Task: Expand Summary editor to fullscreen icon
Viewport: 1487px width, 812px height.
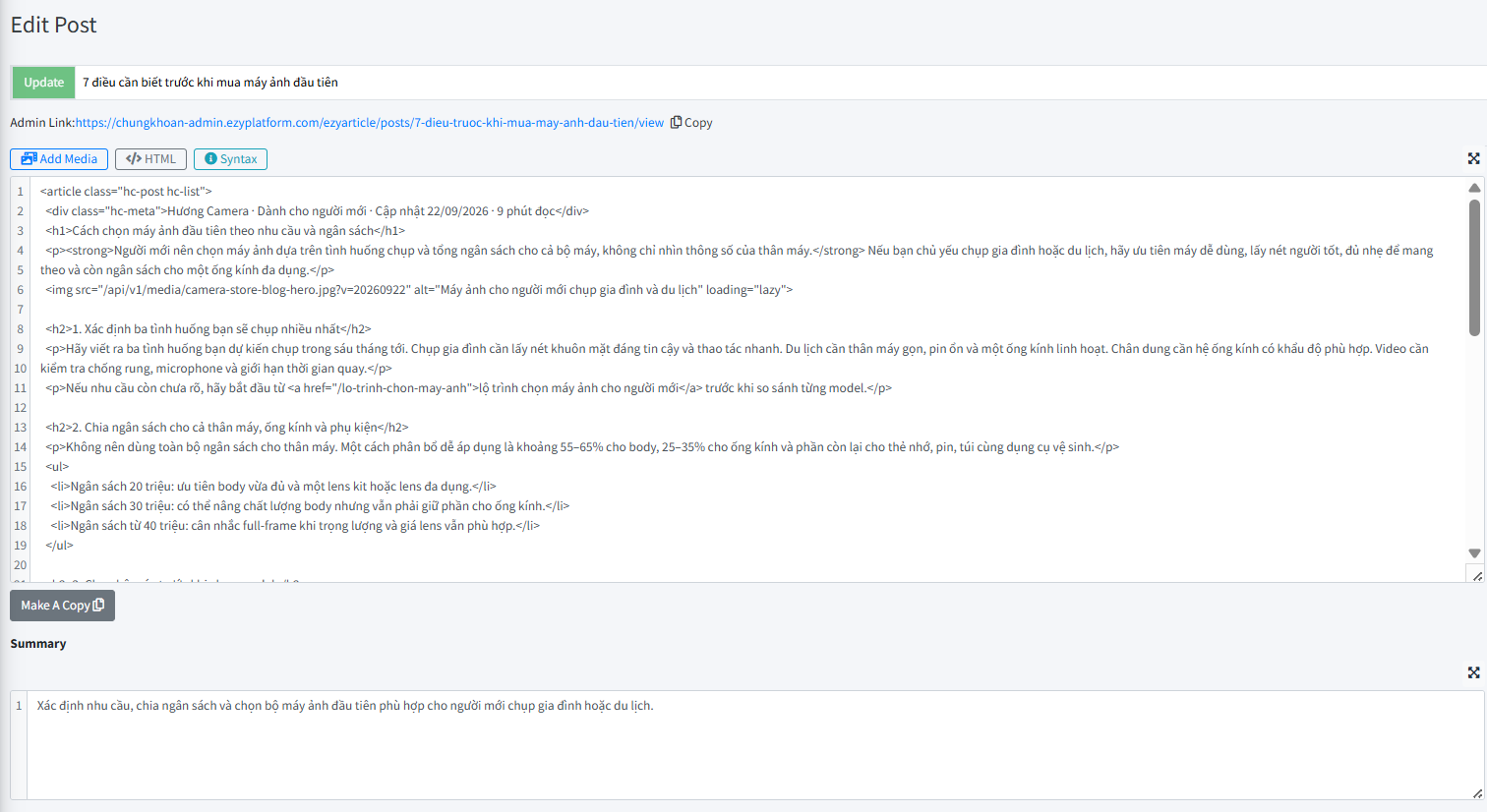Action: (1473, 672)
